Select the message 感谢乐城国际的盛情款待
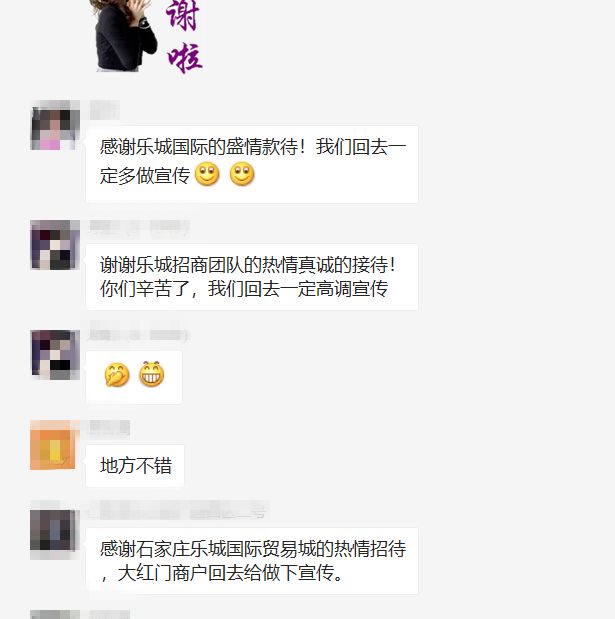 pyautogui.click(x=252, y=164)
